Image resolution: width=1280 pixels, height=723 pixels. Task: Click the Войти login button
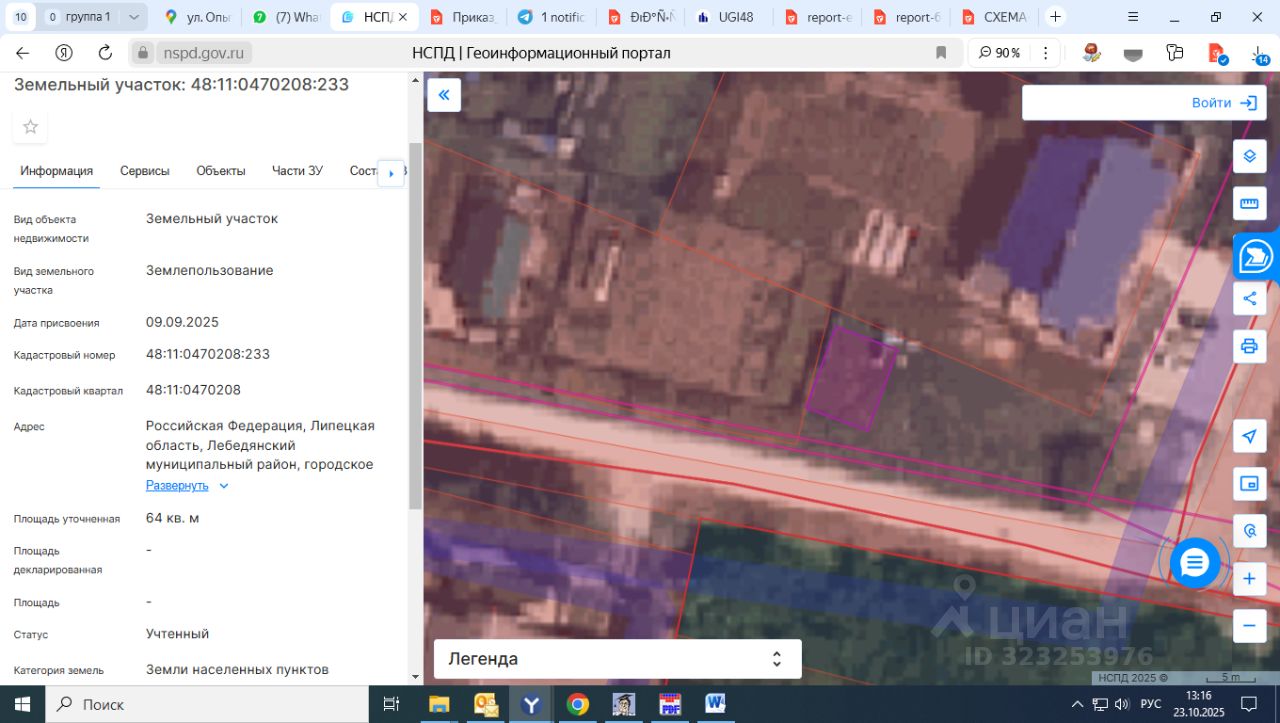pos(1223,103)
